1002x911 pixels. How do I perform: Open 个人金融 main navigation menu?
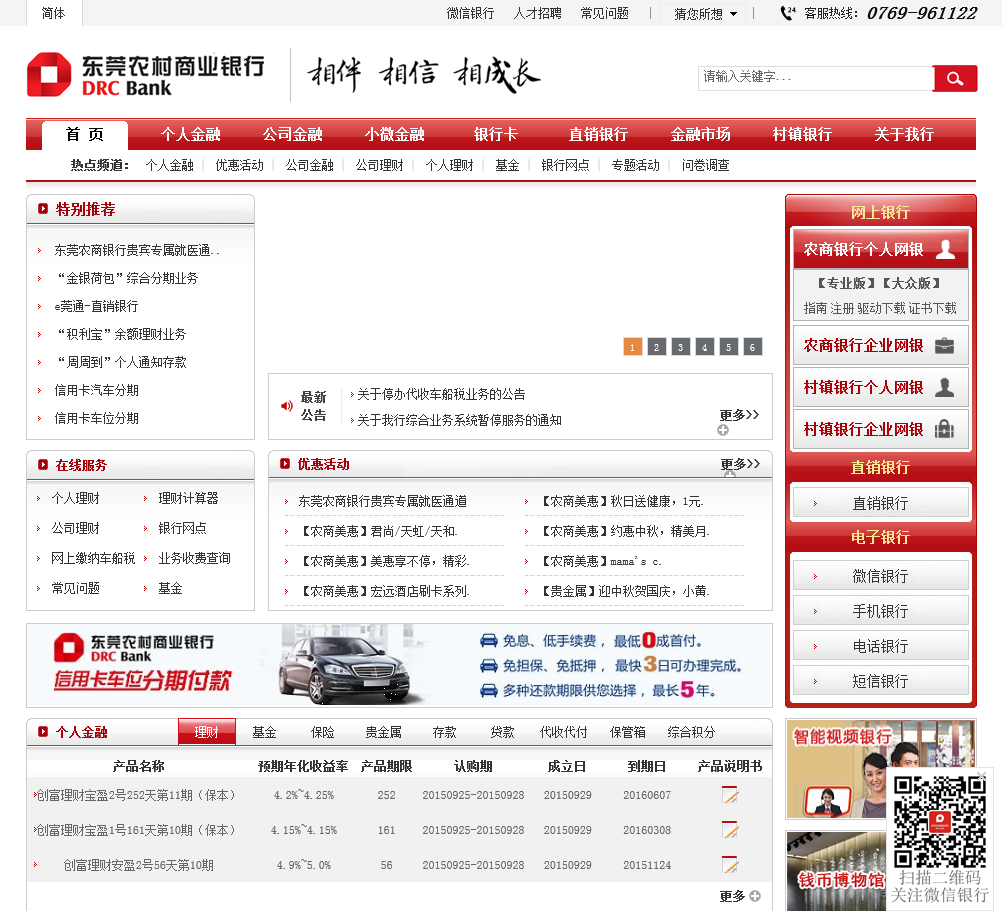click(x=190, y=135)
